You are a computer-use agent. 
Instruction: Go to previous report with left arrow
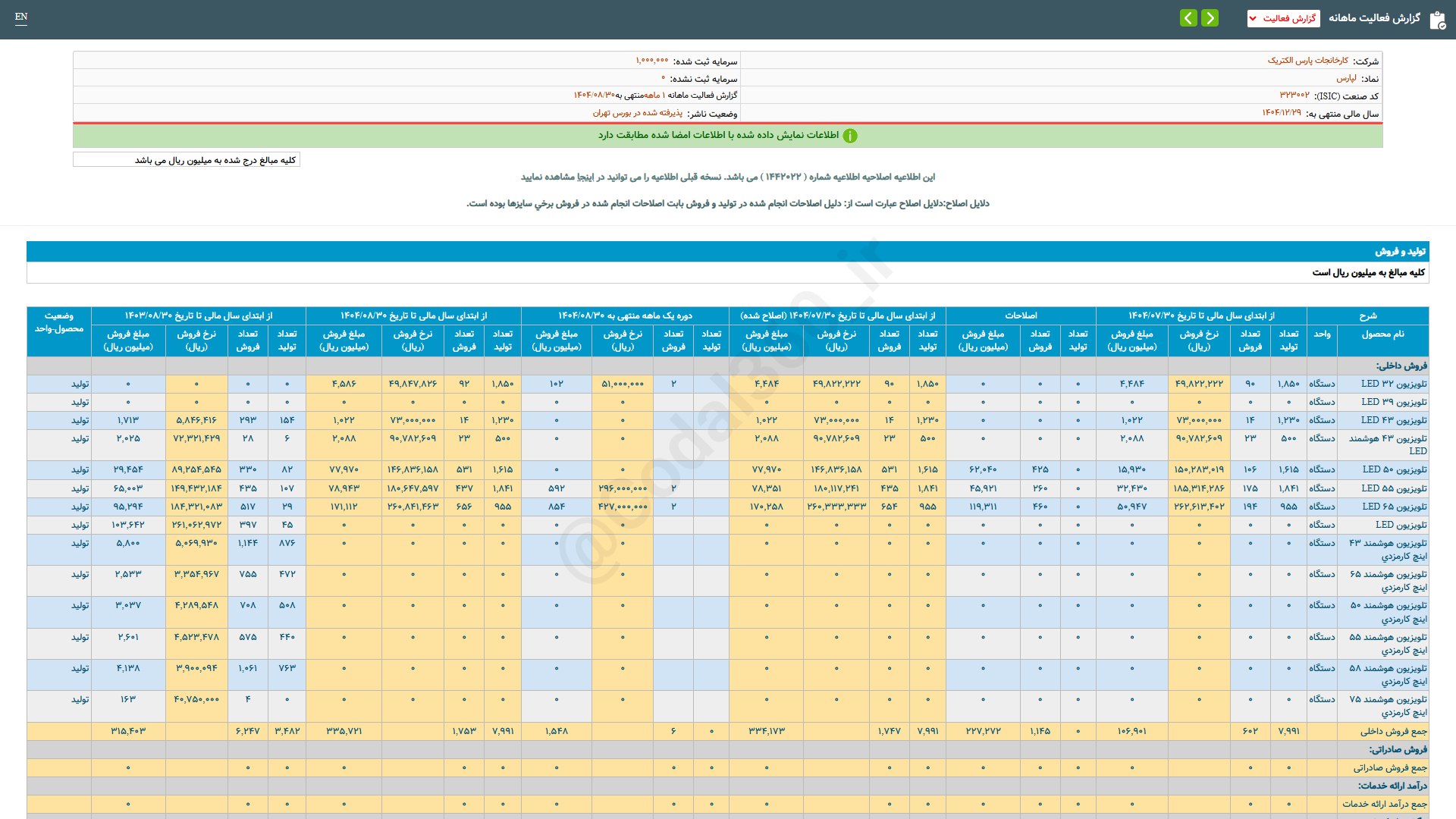point(1188,18)
